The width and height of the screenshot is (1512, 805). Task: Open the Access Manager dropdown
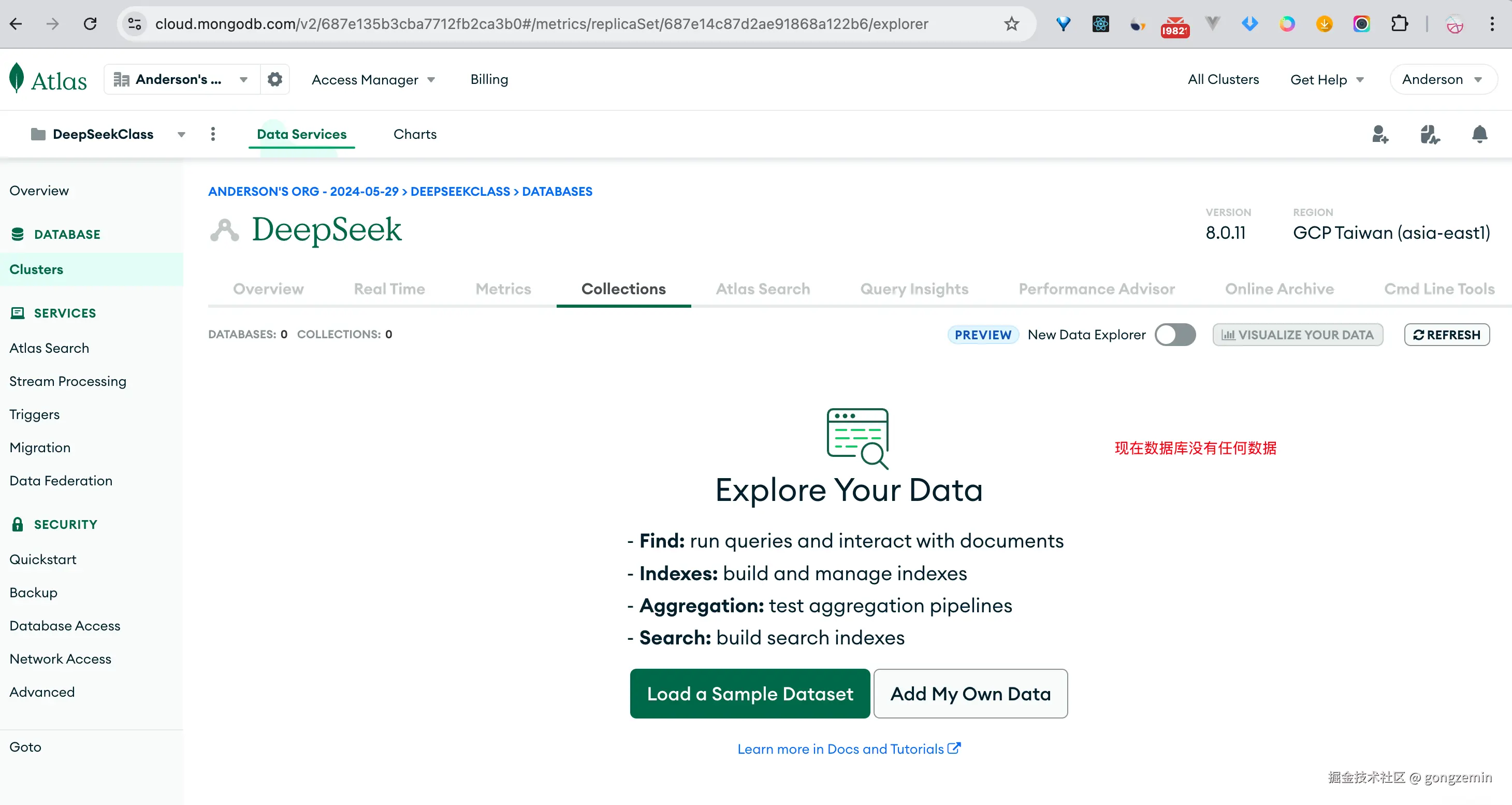coord(373,80)
